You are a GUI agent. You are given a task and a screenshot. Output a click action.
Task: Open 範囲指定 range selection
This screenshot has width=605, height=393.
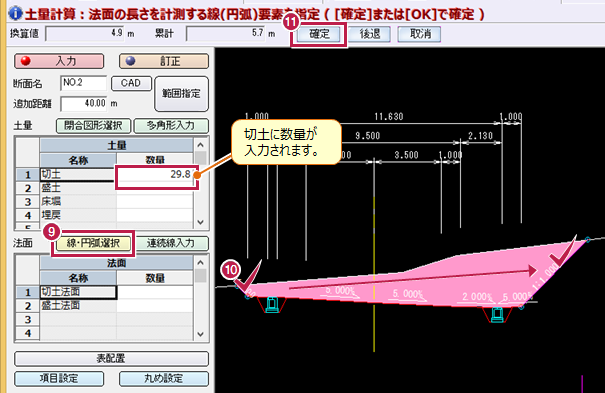pos(181,93)
